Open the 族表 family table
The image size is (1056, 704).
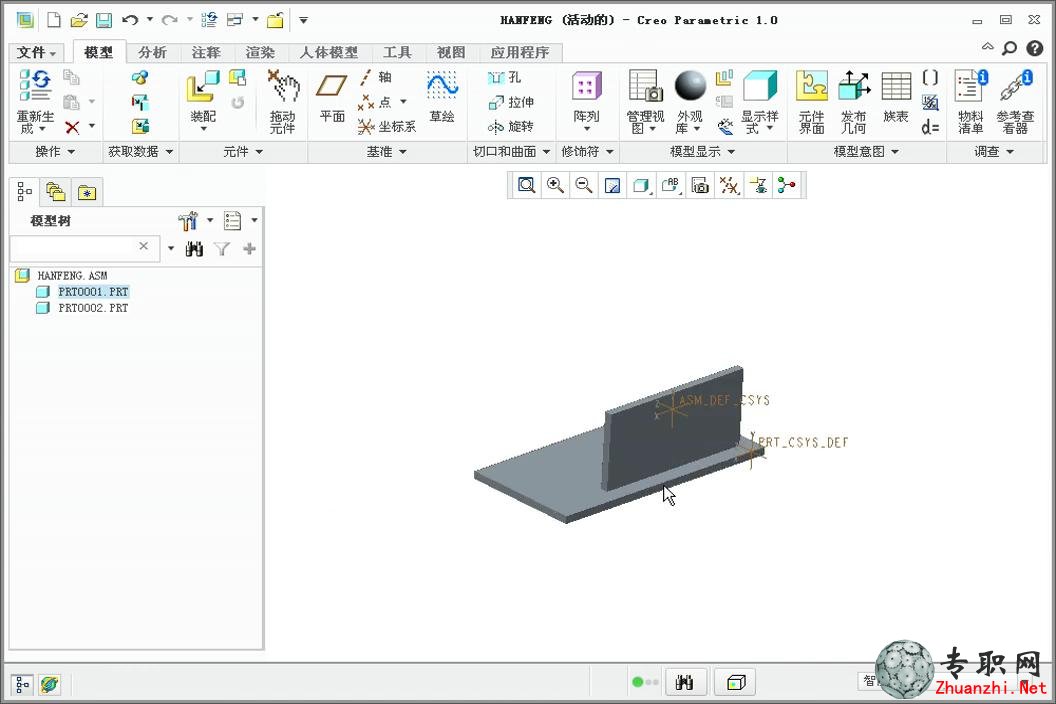pos(896,98)
